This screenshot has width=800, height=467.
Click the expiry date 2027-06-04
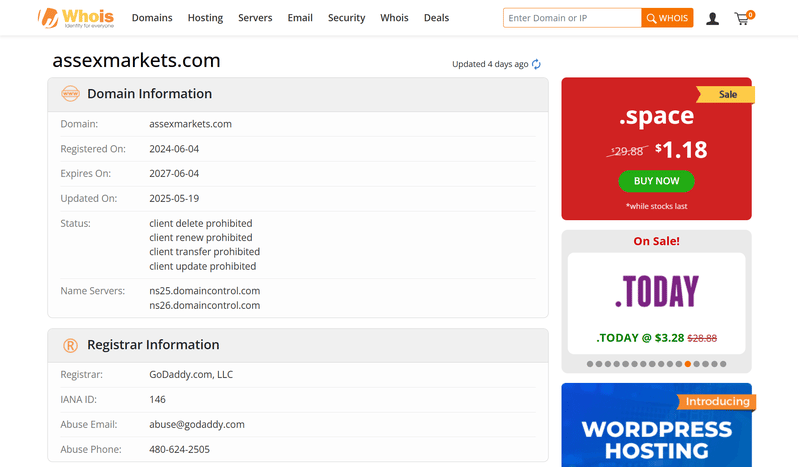click(174, 174)
